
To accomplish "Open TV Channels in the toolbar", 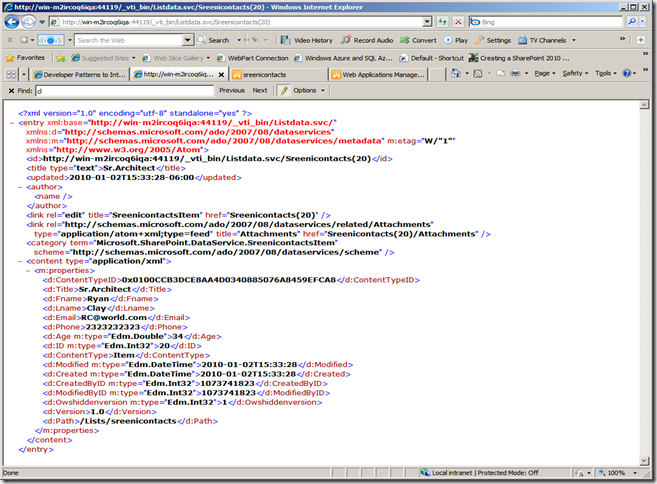I will [542, 40].
